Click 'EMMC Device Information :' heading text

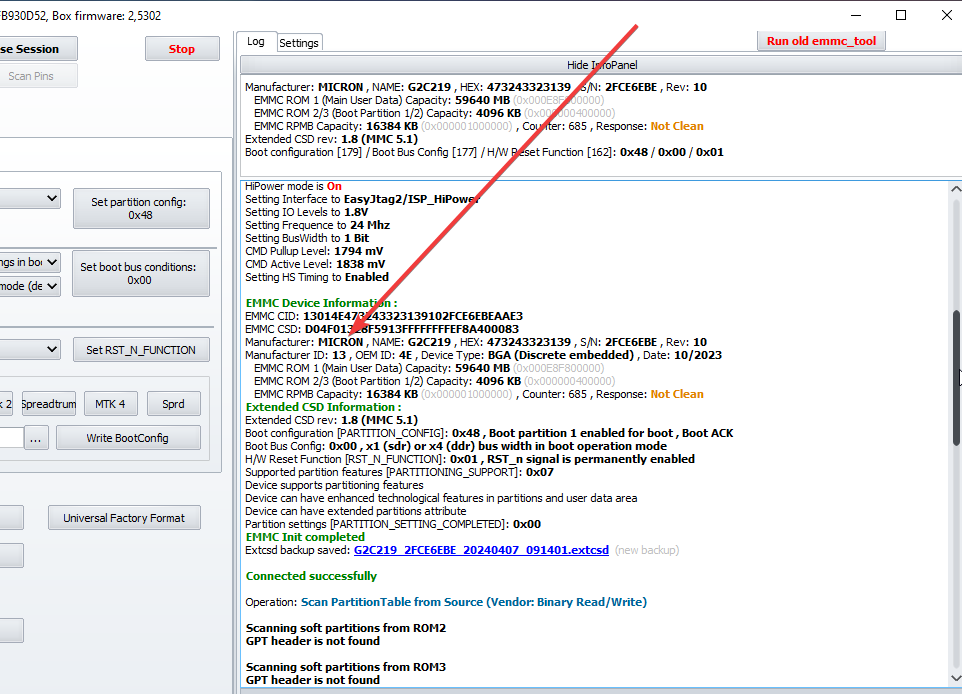point(321,303)
